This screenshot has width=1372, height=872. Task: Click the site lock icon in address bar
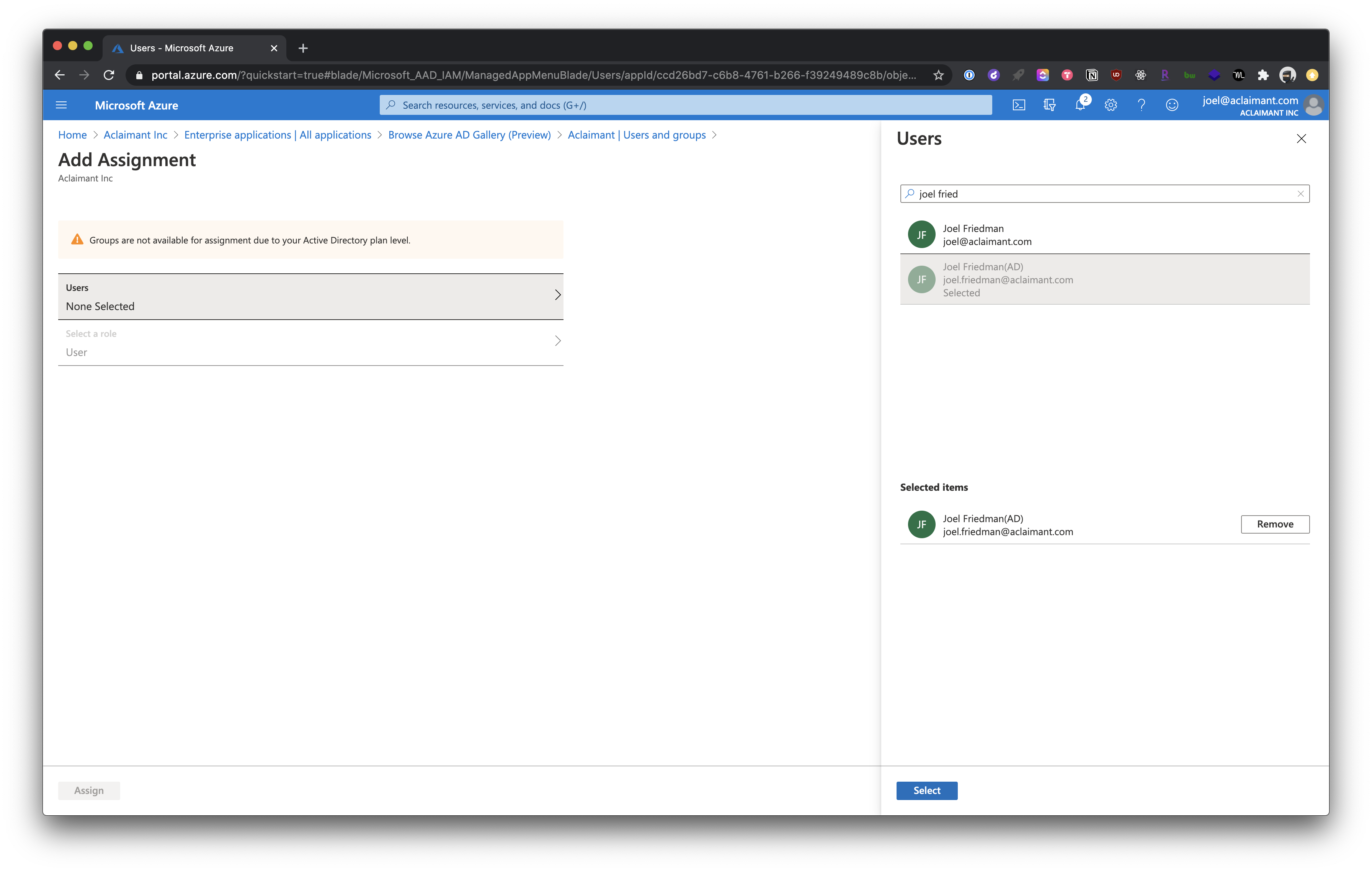point(139,75)
